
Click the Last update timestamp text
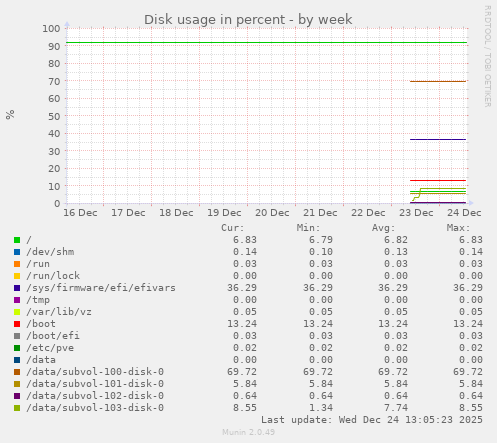click(x=372, y=420)
